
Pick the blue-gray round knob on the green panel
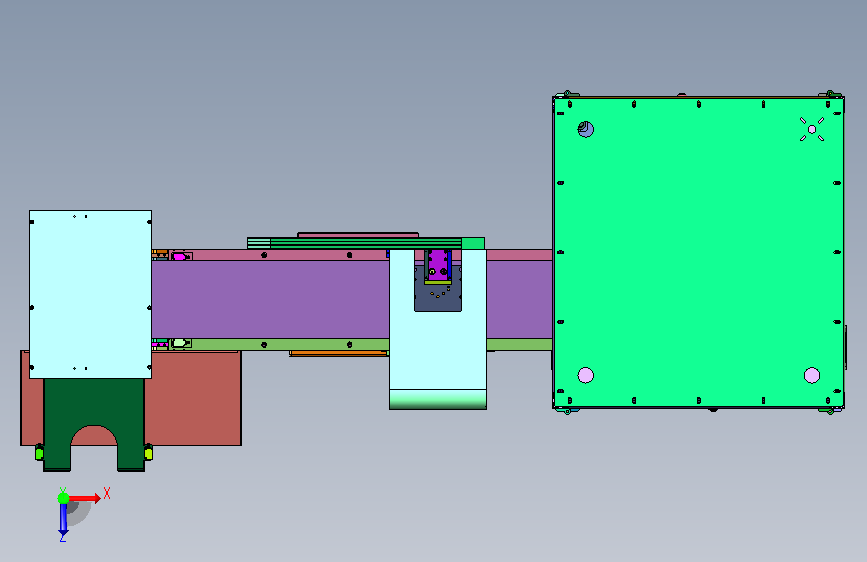(586, 129)
